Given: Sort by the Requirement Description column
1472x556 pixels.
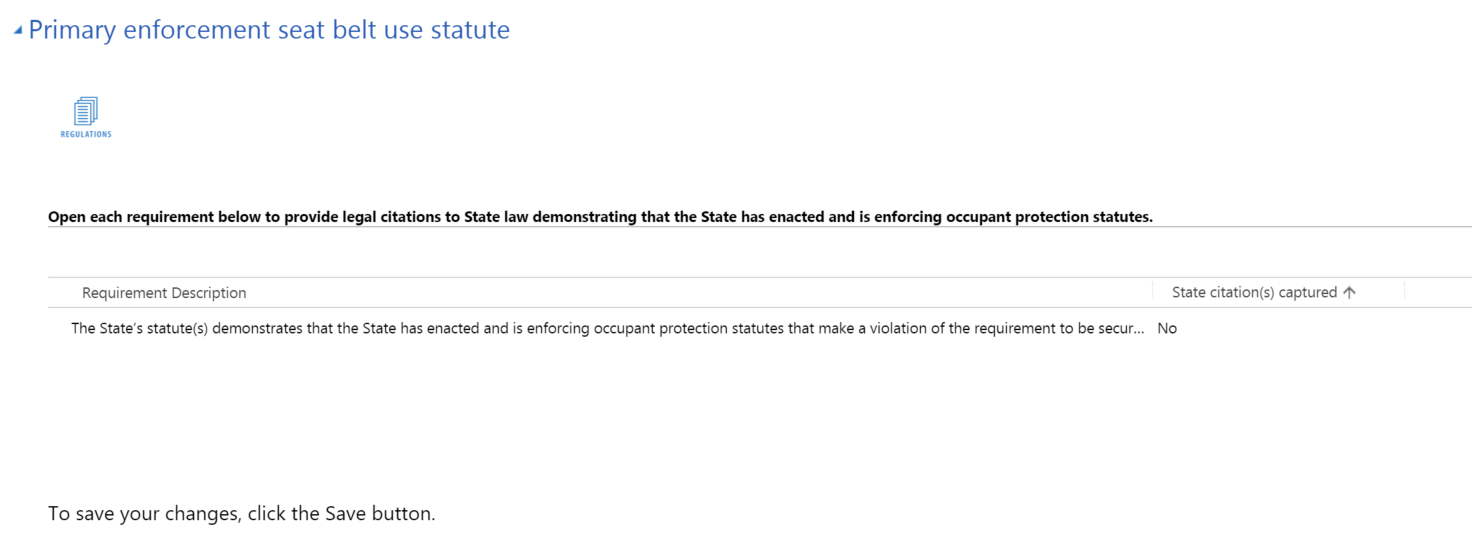Looking at the screenshot, I should [x=164, y=293].
